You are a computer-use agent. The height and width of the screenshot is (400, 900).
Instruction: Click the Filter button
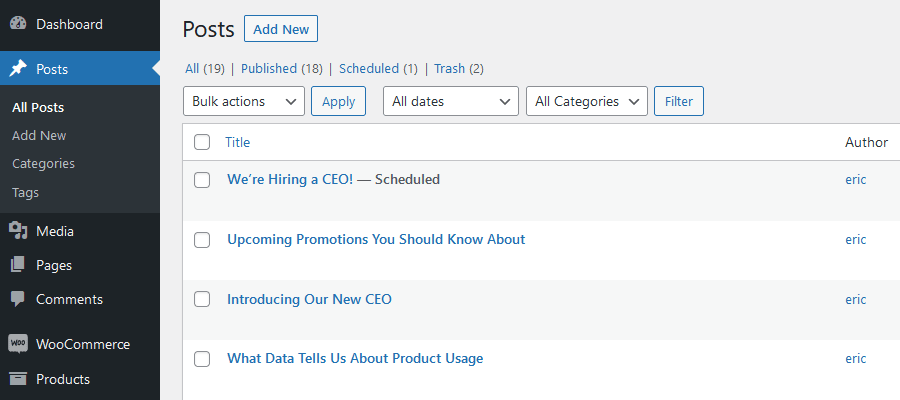[678, 101]
